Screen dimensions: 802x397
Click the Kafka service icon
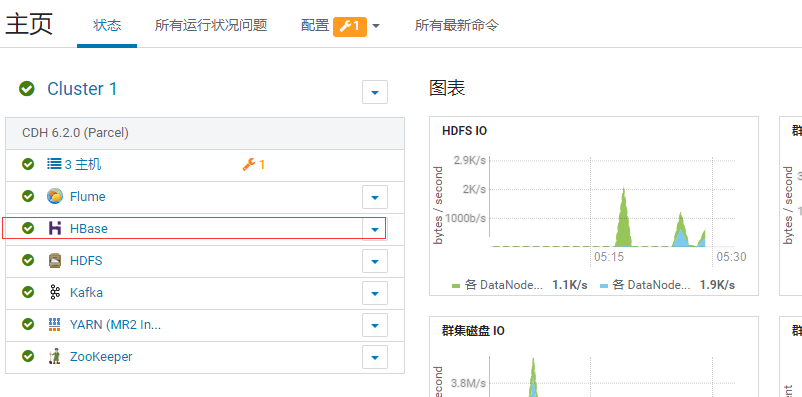click(55, 293)
